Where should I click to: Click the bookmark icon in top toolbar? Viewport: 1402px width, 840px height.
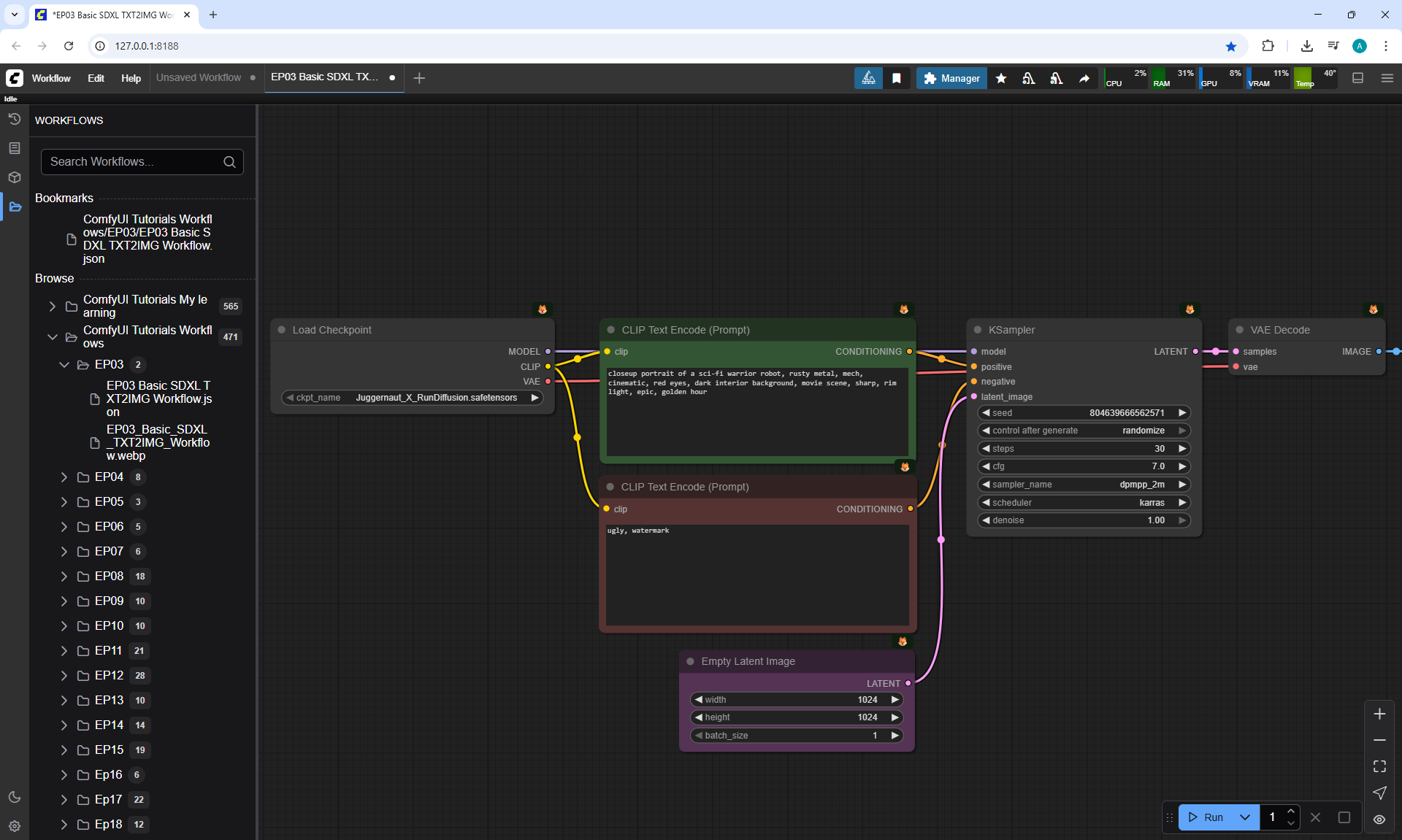click(x=896, y=78)
